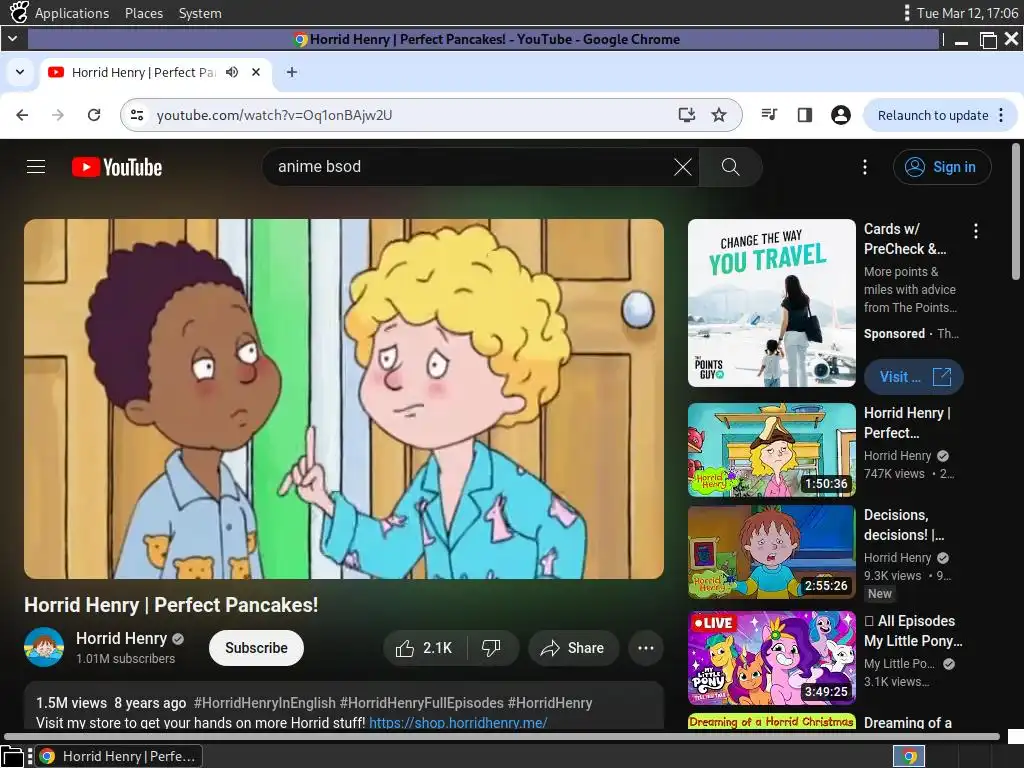
Task: Open YouTube settings three-dot menu
Action: tap(865, 167)
